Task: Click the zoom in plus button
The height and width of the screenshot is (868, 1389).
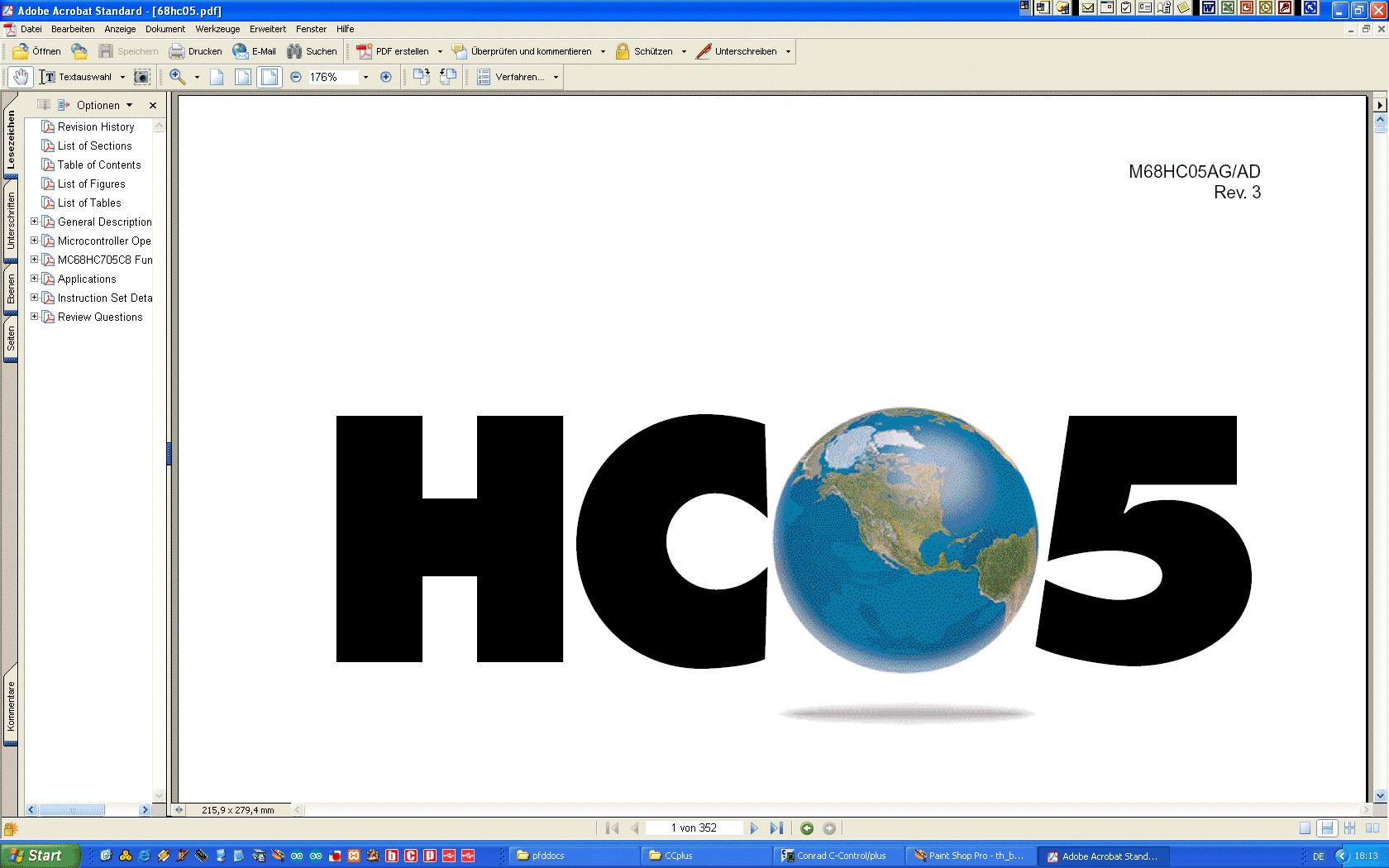Action: pyautogui.click(x=386, y=77)
